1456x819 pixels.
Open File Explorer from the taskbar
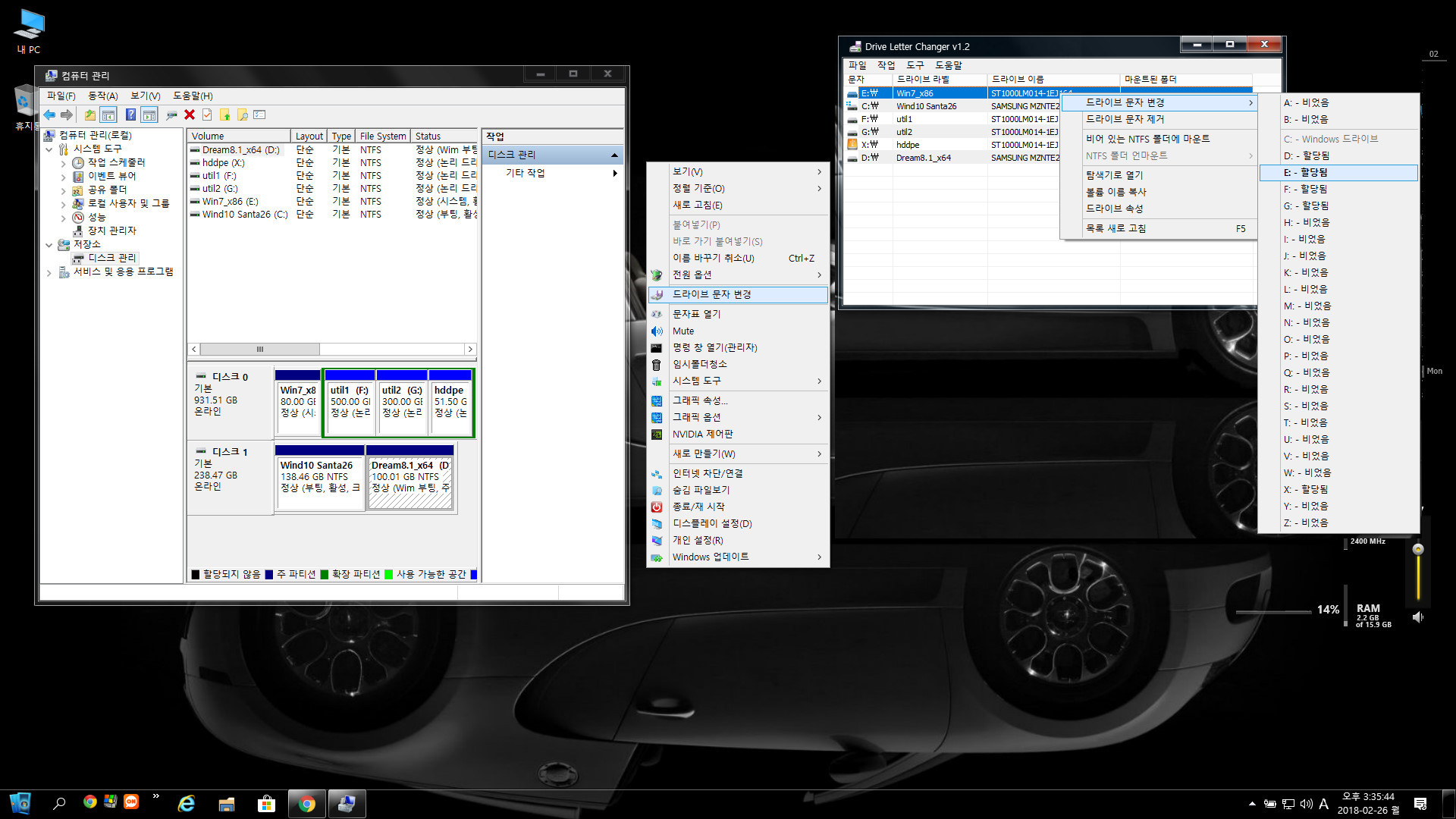click(226, 803)
